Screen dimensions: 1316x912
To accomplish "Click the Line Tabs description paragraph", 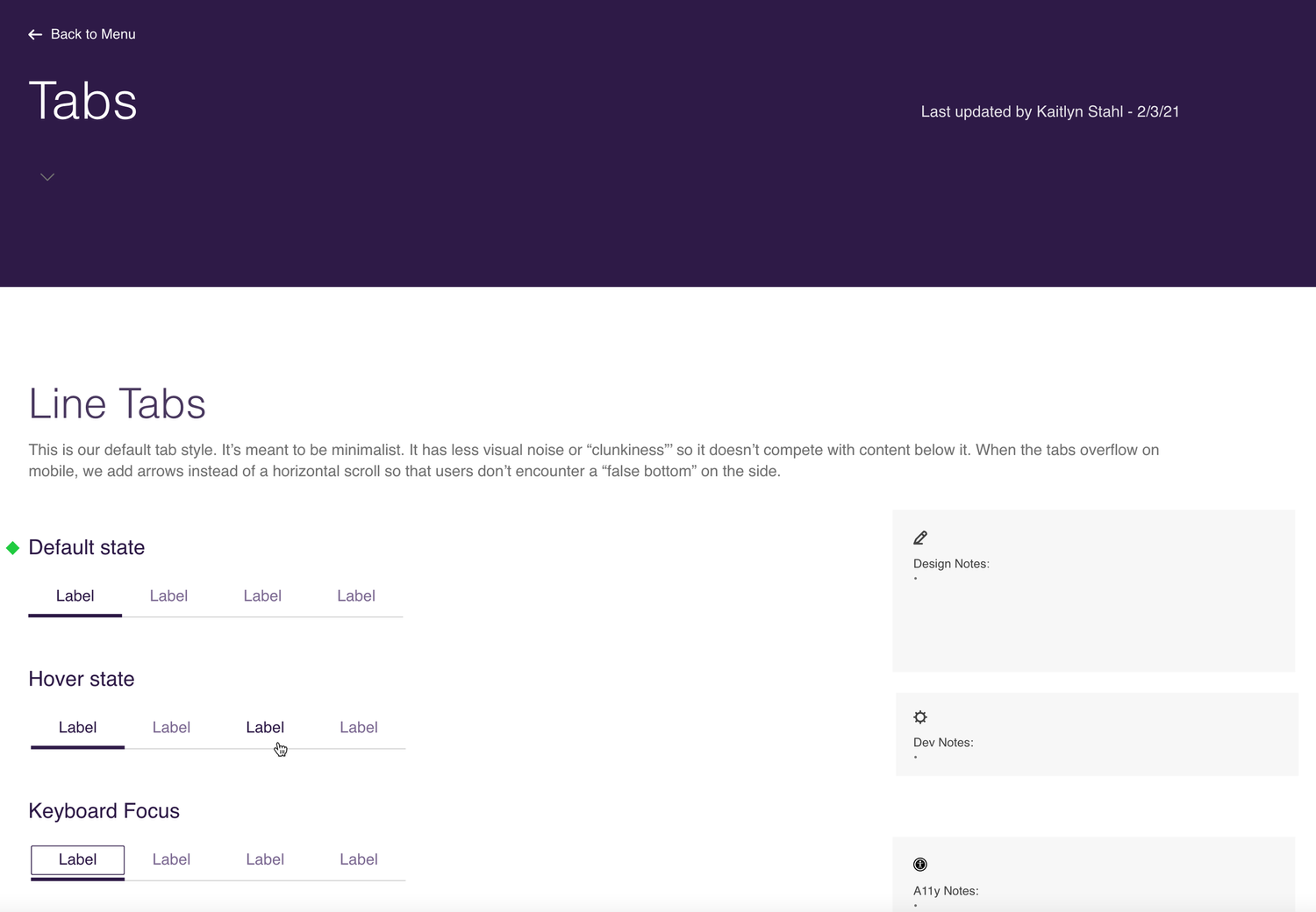I will [594, 460].
